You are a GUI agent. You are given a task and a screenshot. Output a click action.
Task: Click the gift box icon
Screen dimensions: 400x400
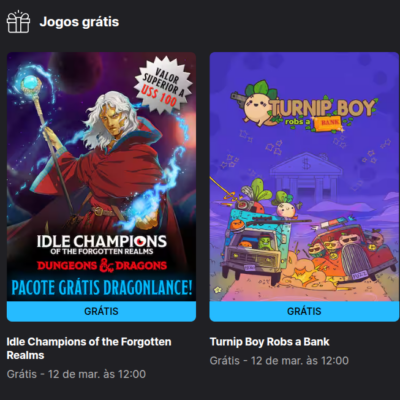coord(18,22)
